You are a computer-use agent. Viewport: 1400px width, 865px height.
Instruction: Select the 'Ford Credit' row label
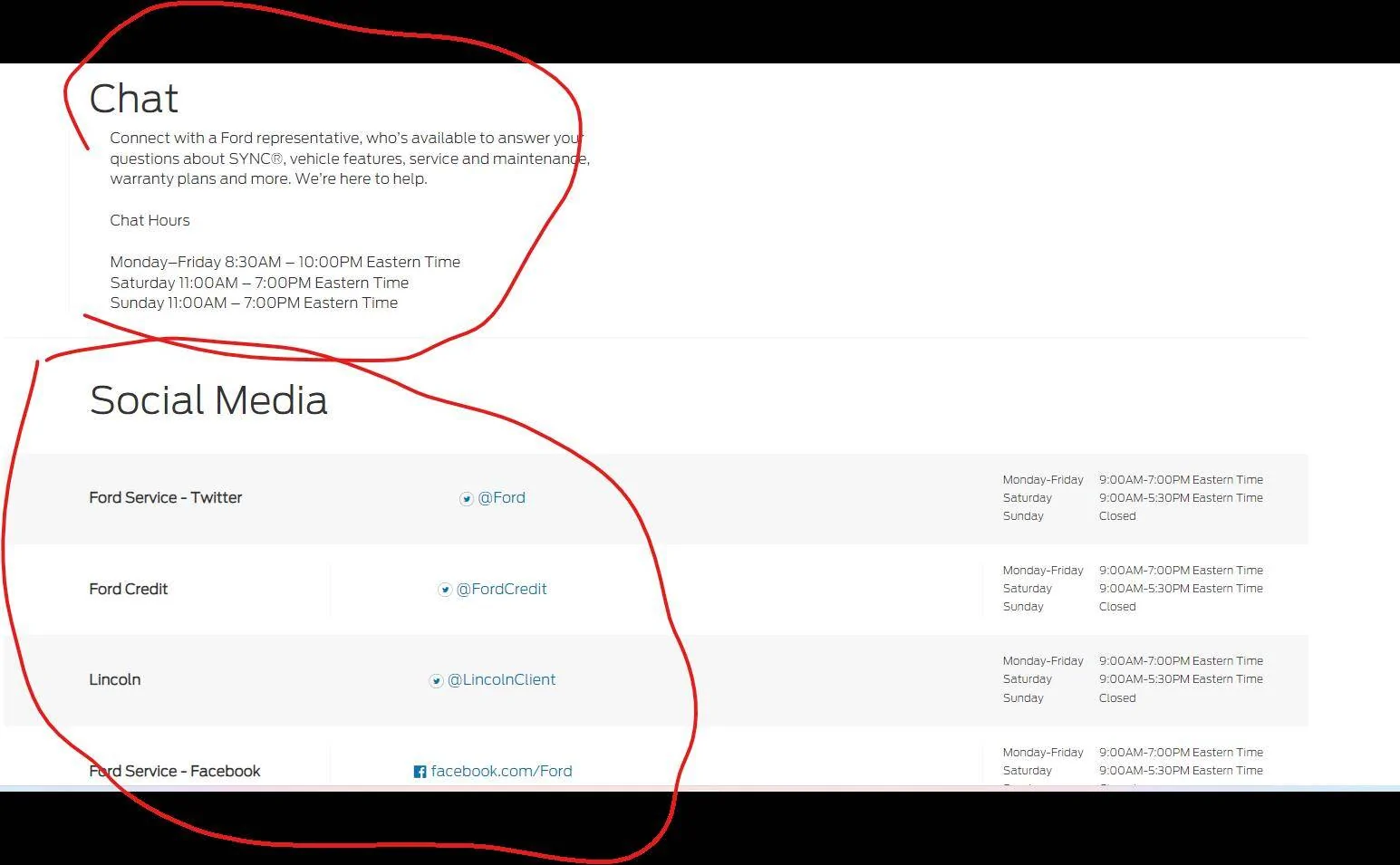pos(129,589)
